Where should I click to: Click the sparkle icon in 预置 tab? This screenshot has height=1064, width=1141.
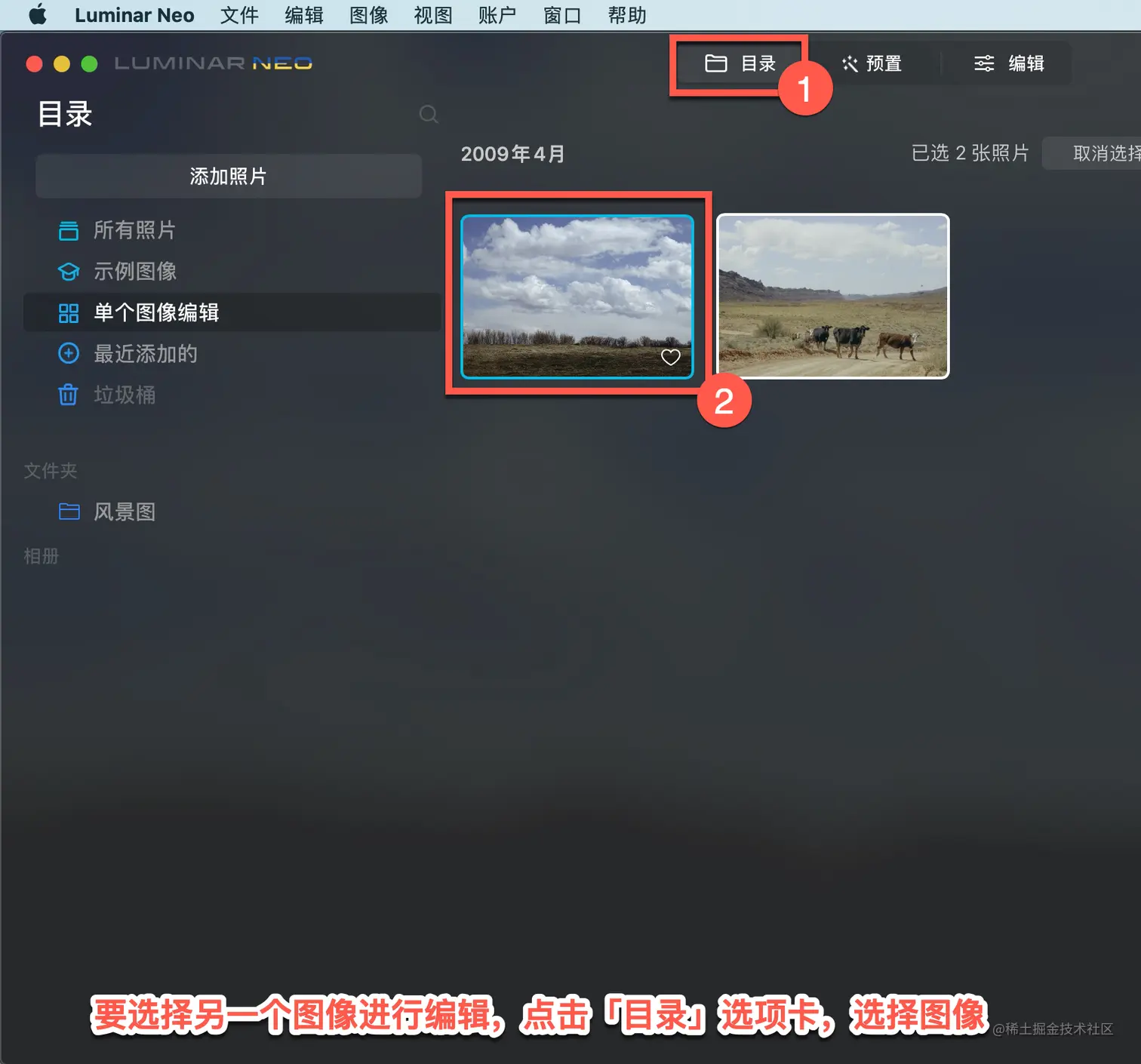[x=850, y=64]
